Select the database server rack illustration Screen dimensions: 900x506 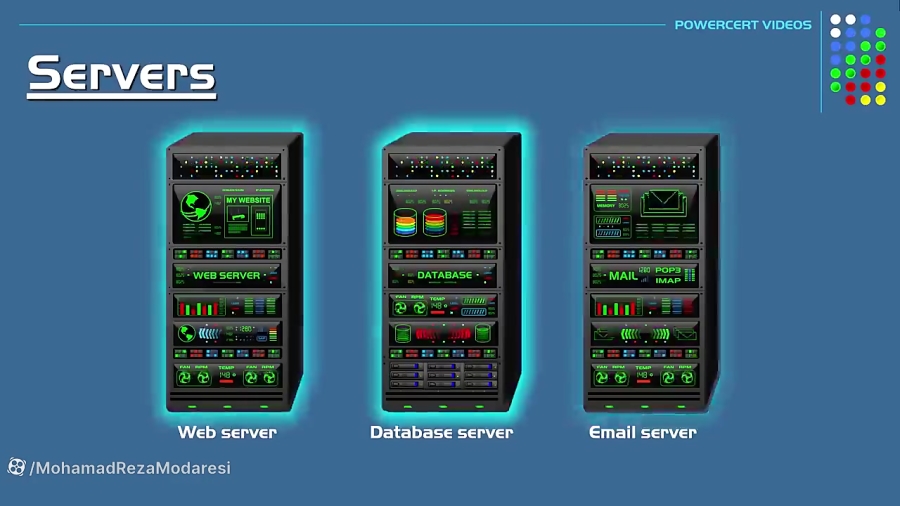click(x=451, y=272)
